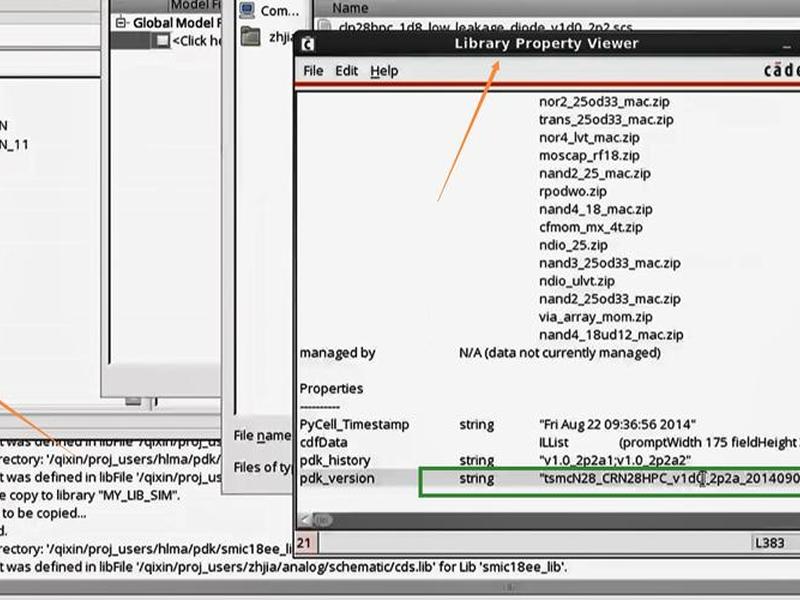Click the Name column header in file dialog

(350, 8)
